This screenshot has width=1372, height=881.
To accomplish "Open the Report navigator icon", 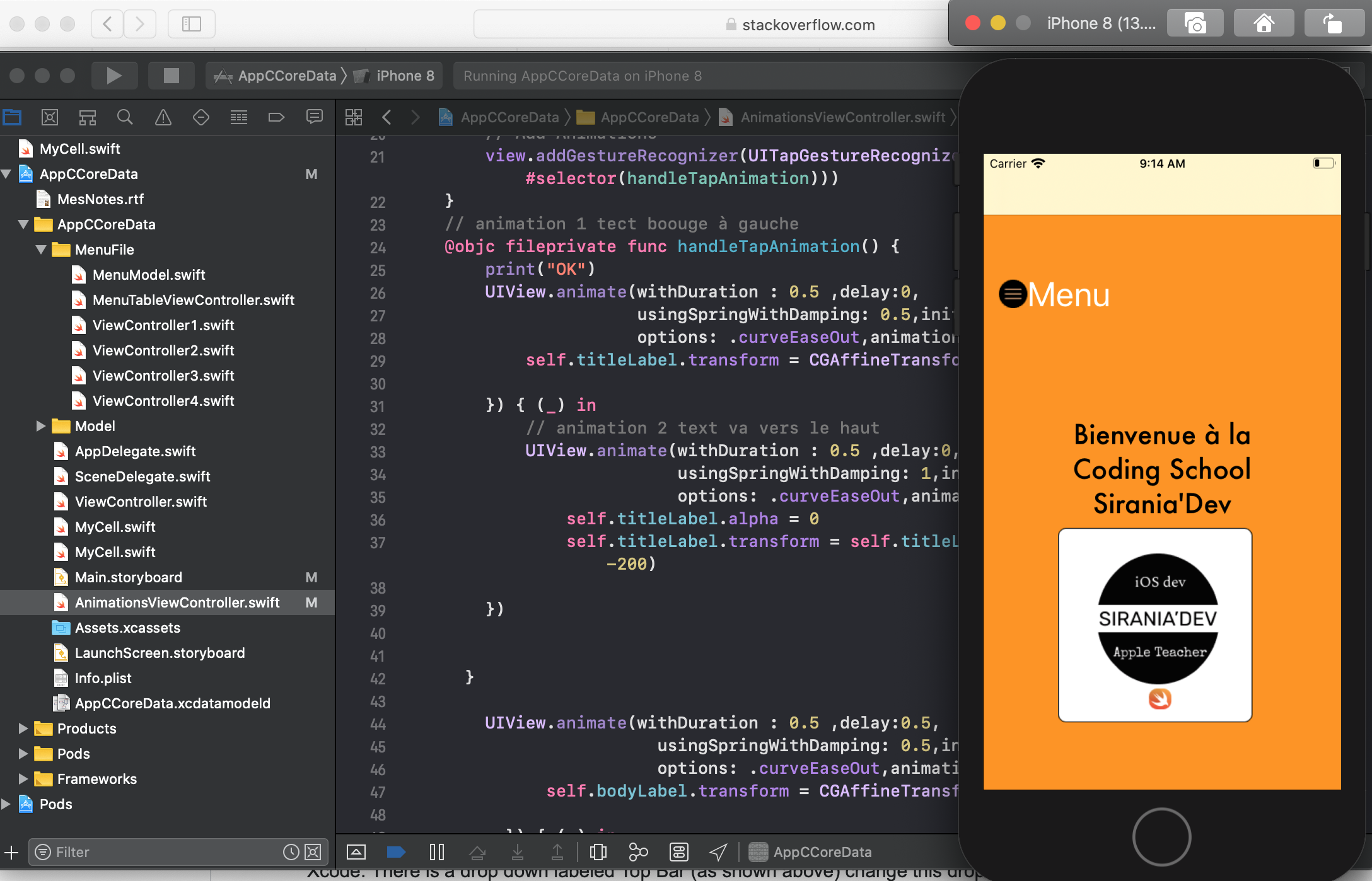I will tap(314, 117).
